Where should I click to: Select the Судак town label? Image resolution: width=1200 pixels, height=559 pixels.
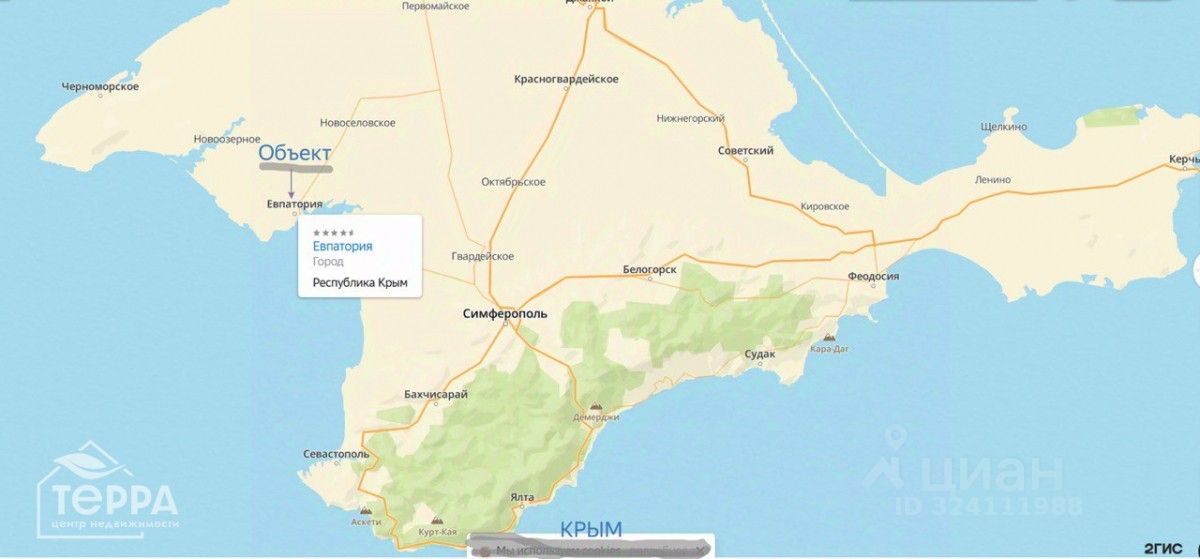(761, 355)
